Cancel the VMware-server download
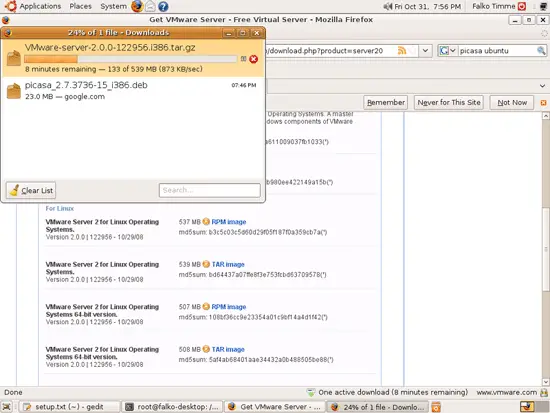This screenshot has height=413, width=550. pyautogui.click(x=254, y=59)
